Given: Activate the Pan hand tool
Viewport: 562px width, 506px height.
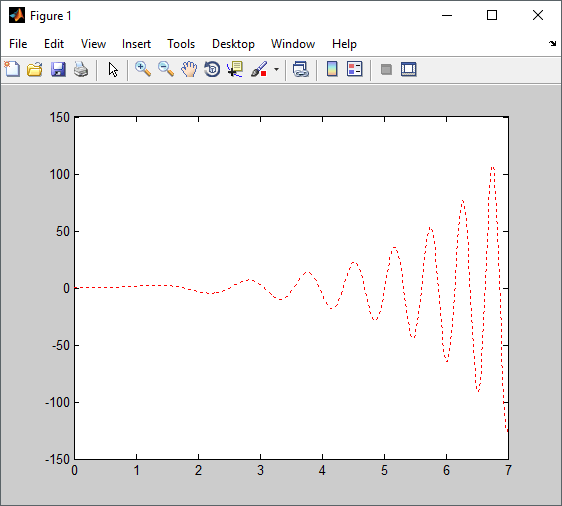Looking at the screenshot, I should (189, 69).
